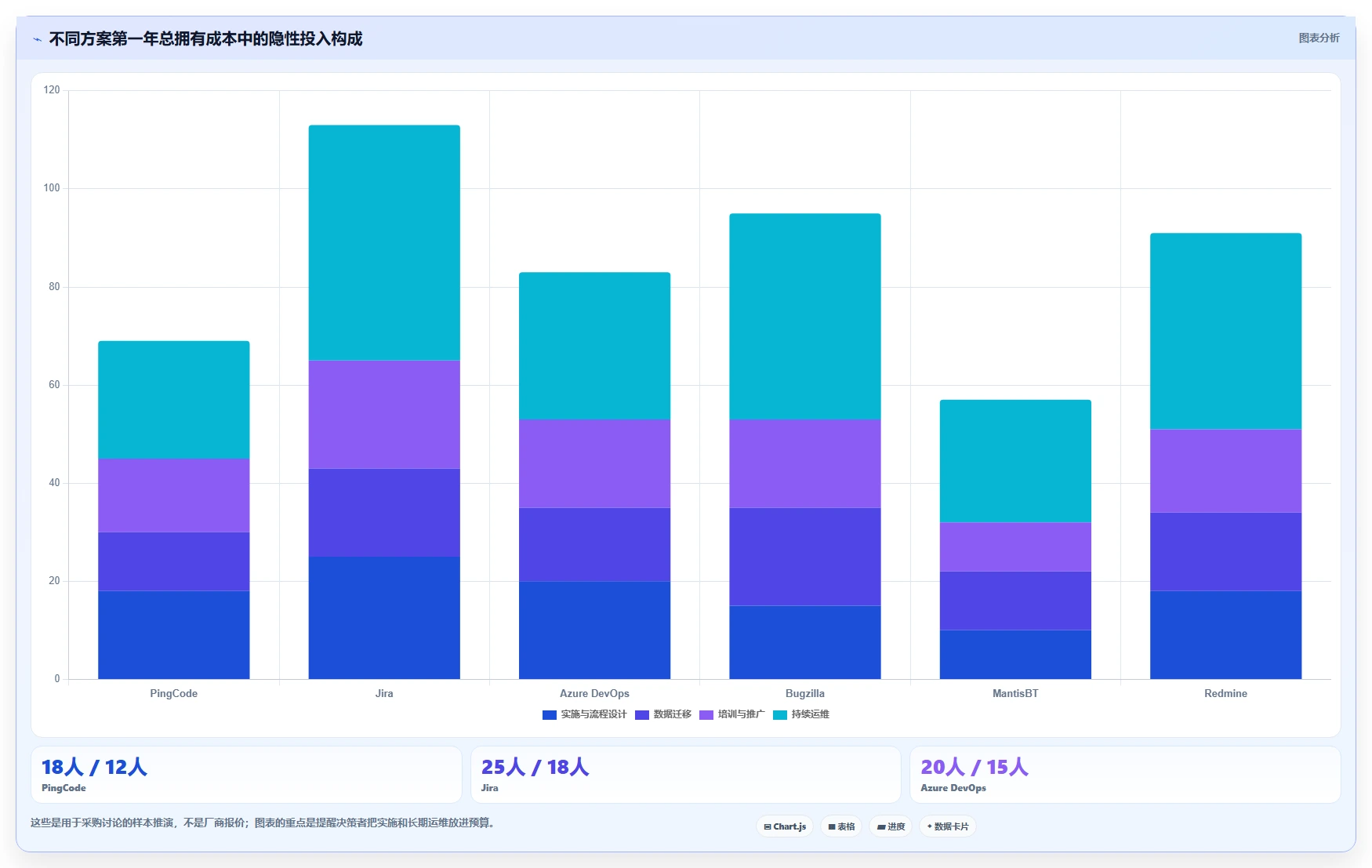Click the 25人 / 18人 value in Jira card
The width and height of the screenshot is (1372, 868).
pyautogui.click(x=535, y=767)
